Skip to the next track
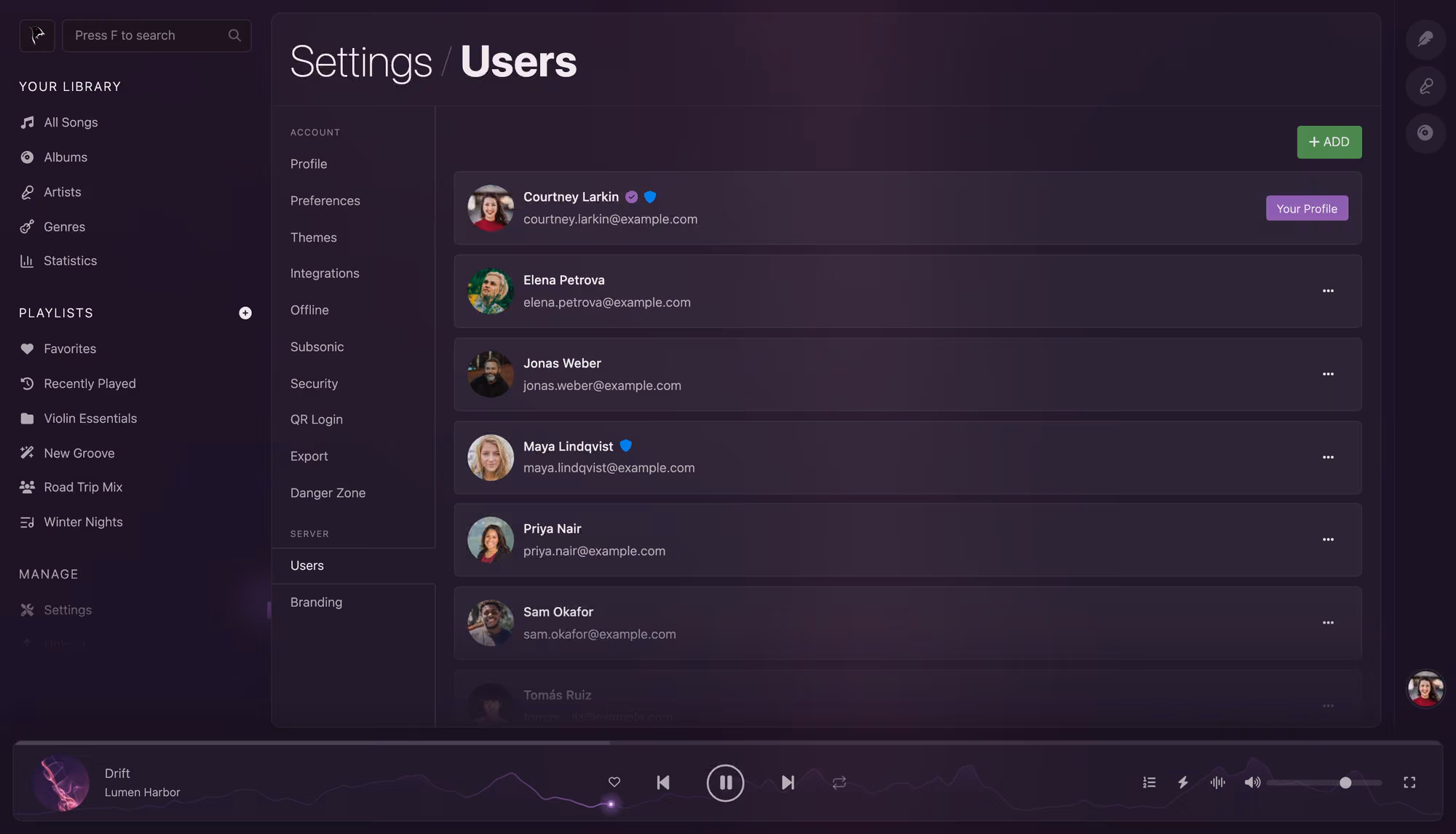The width and height of the screenshot is (1456, 834). click(788, 782)
